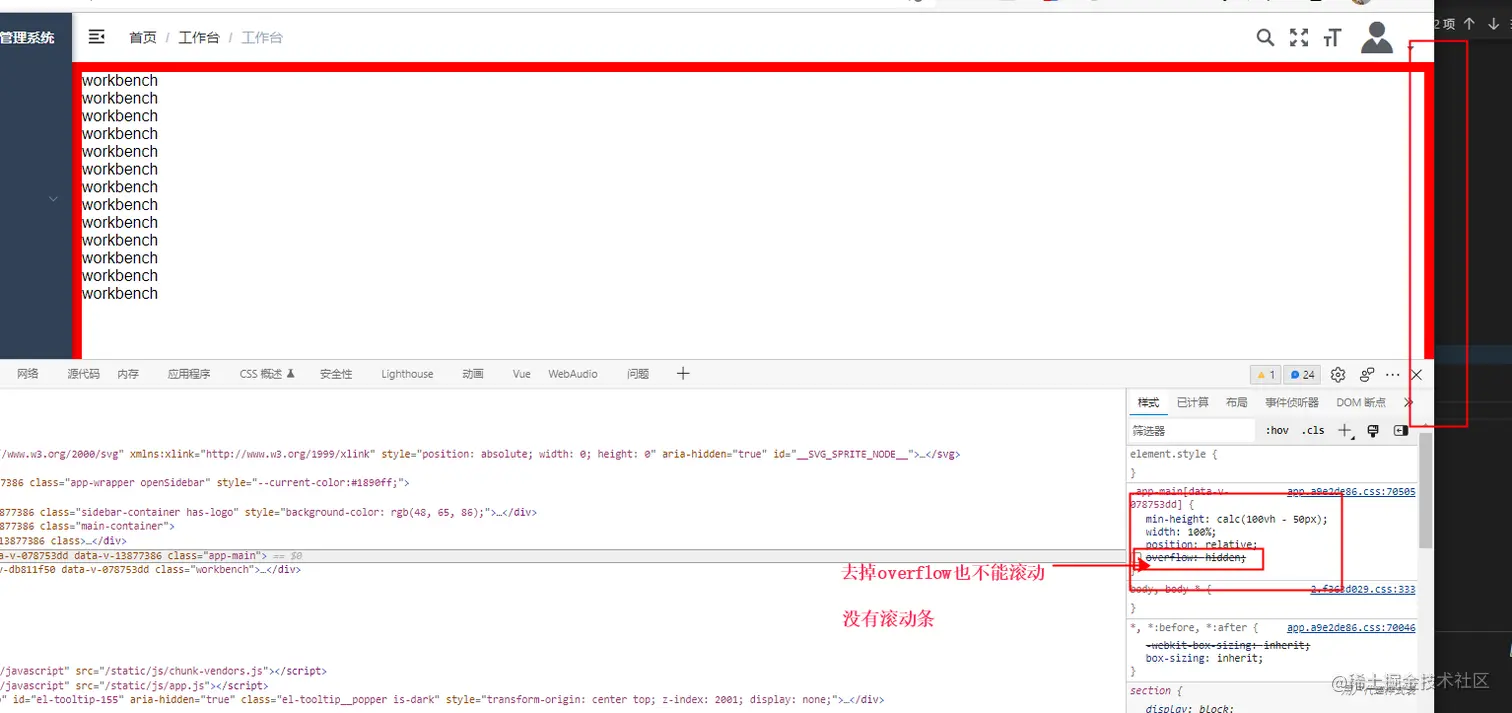Open 2.f368d029.css:333 source link

(1363, 590)
